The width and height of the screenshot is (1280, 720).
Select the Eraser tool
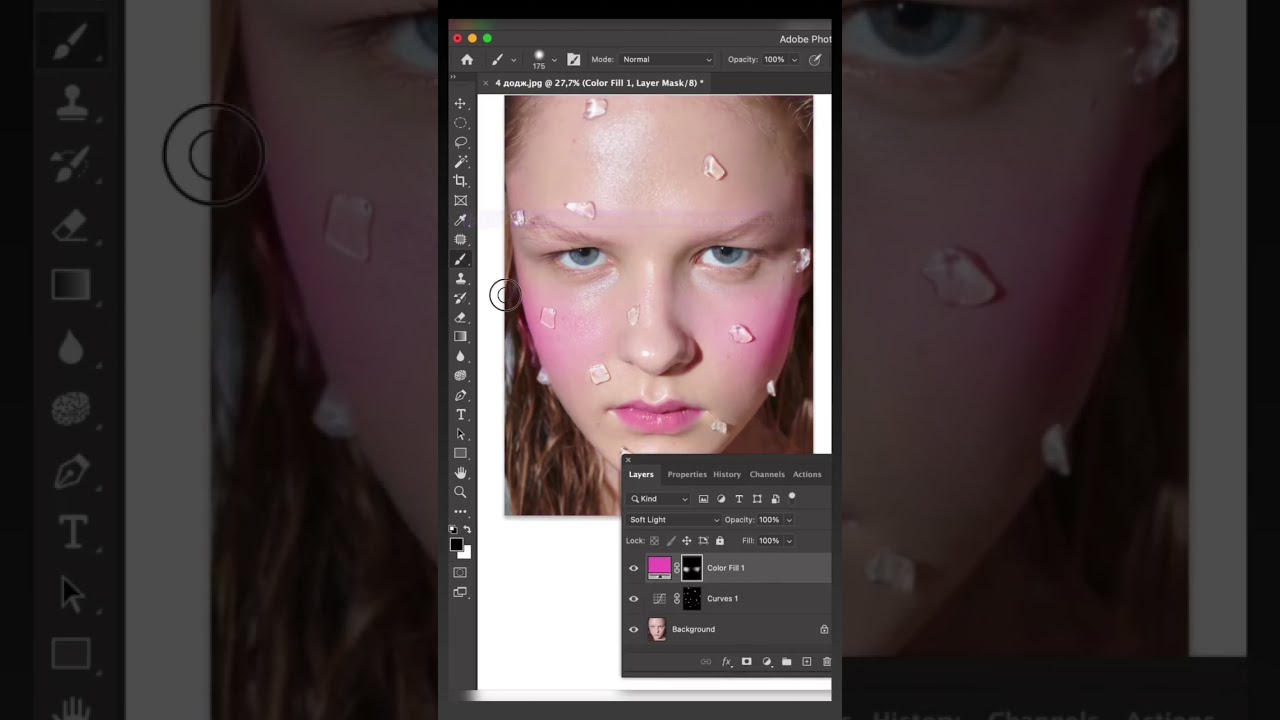461,317
